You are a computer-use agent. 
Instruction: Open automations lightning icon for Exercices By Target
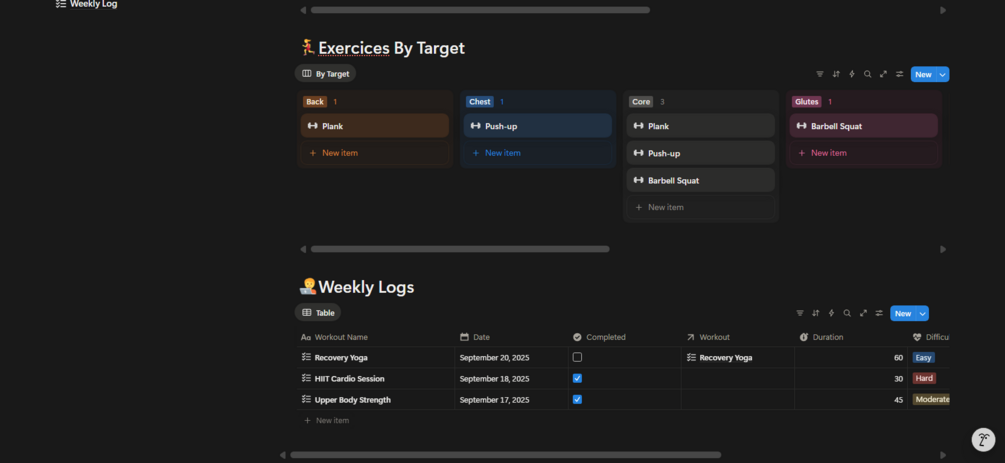(852, 74)
